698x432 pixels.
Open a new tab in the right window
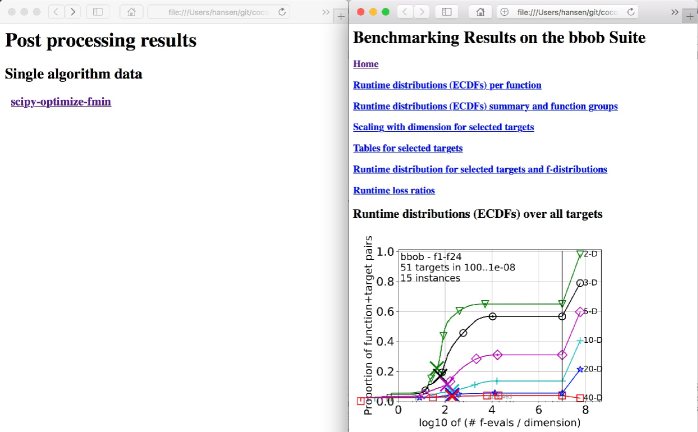tap(689, 11)
